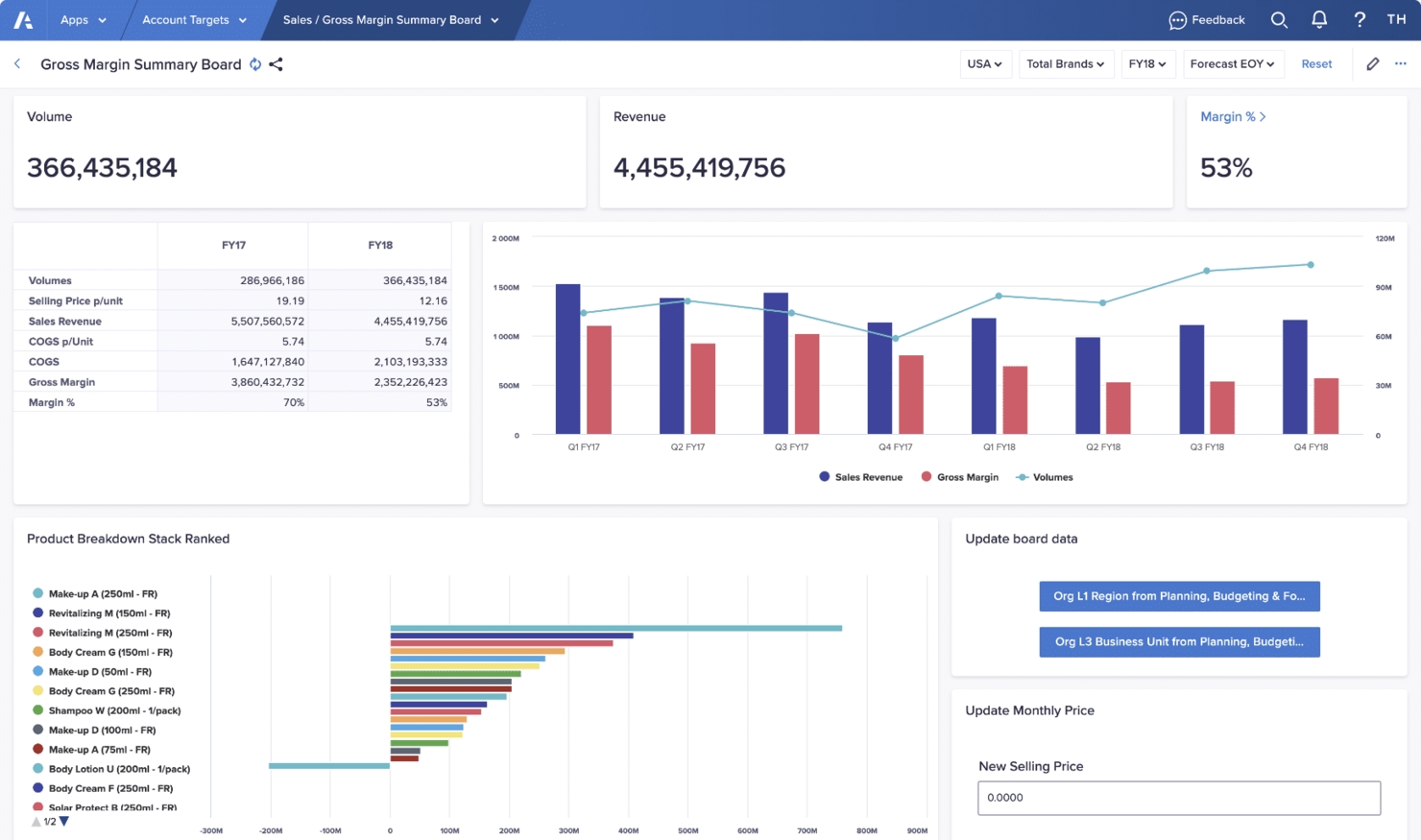Toggle Sales Revenue legend in chart
Viewport: 1421px width, 840px height.
(x=861, y=477)
